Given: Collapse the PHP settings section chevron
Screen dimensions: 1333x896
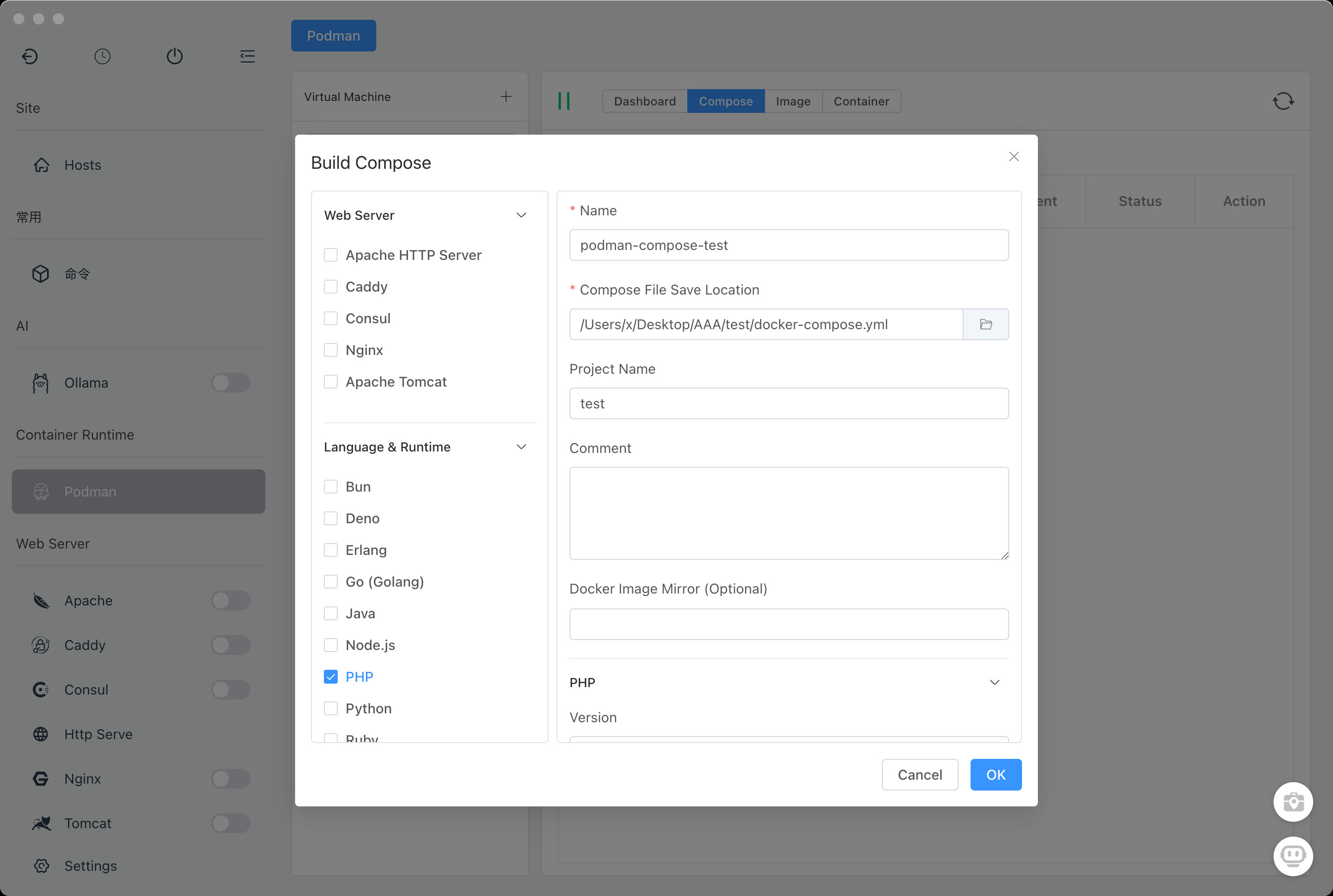Looking at the screenshot, I should point(994,682).
